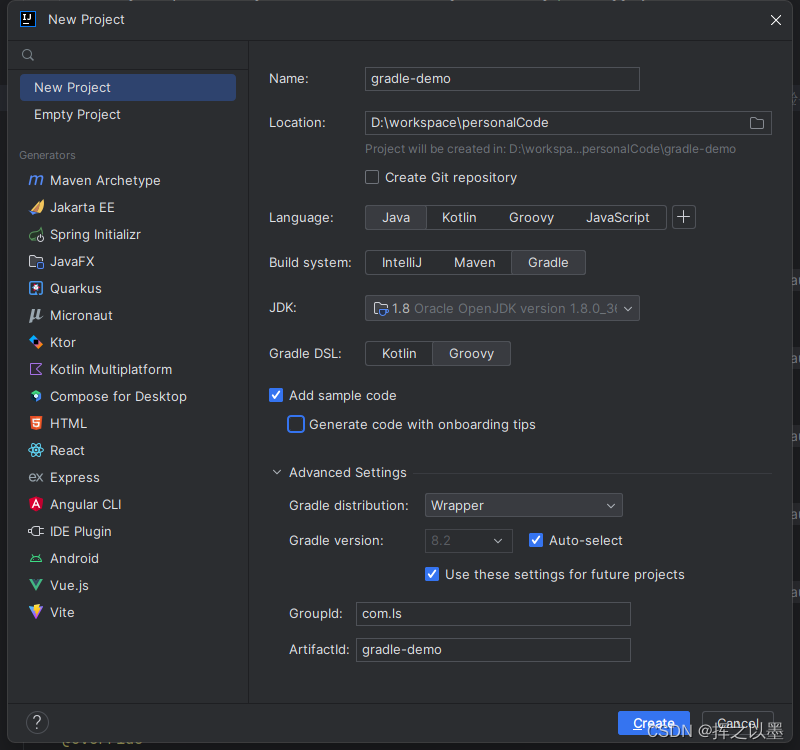
Task: Click the Android generator icon
Action: click(36, 558)
